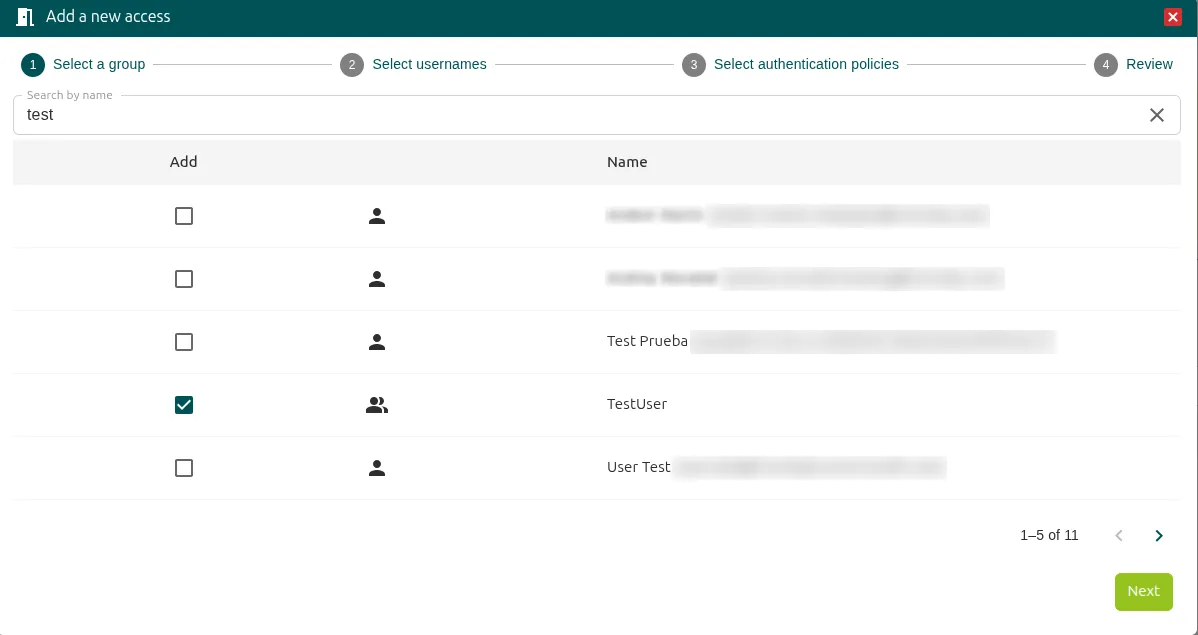Close the Add a new access dialog
Viewport: 1198px width, 635px height.
1172,17
